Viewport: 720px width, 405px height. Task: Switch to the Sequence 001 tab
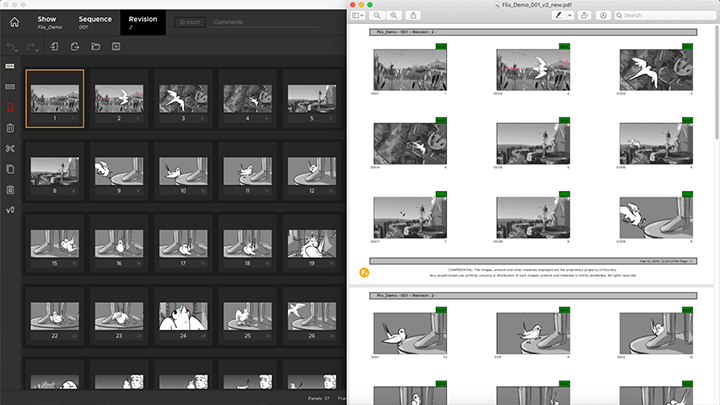95,22
